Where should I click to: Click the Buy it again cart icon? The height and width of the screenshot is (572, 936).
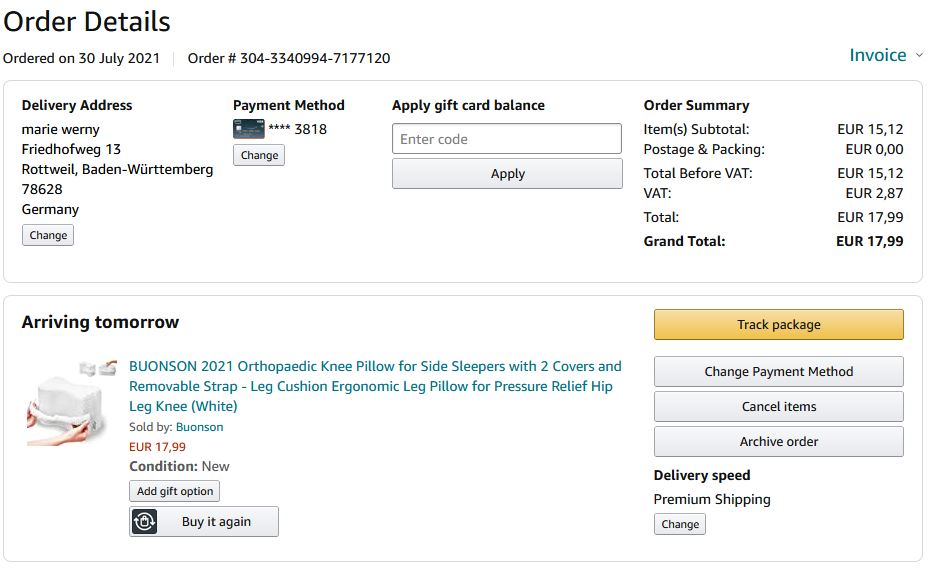(x=145, y=521)
